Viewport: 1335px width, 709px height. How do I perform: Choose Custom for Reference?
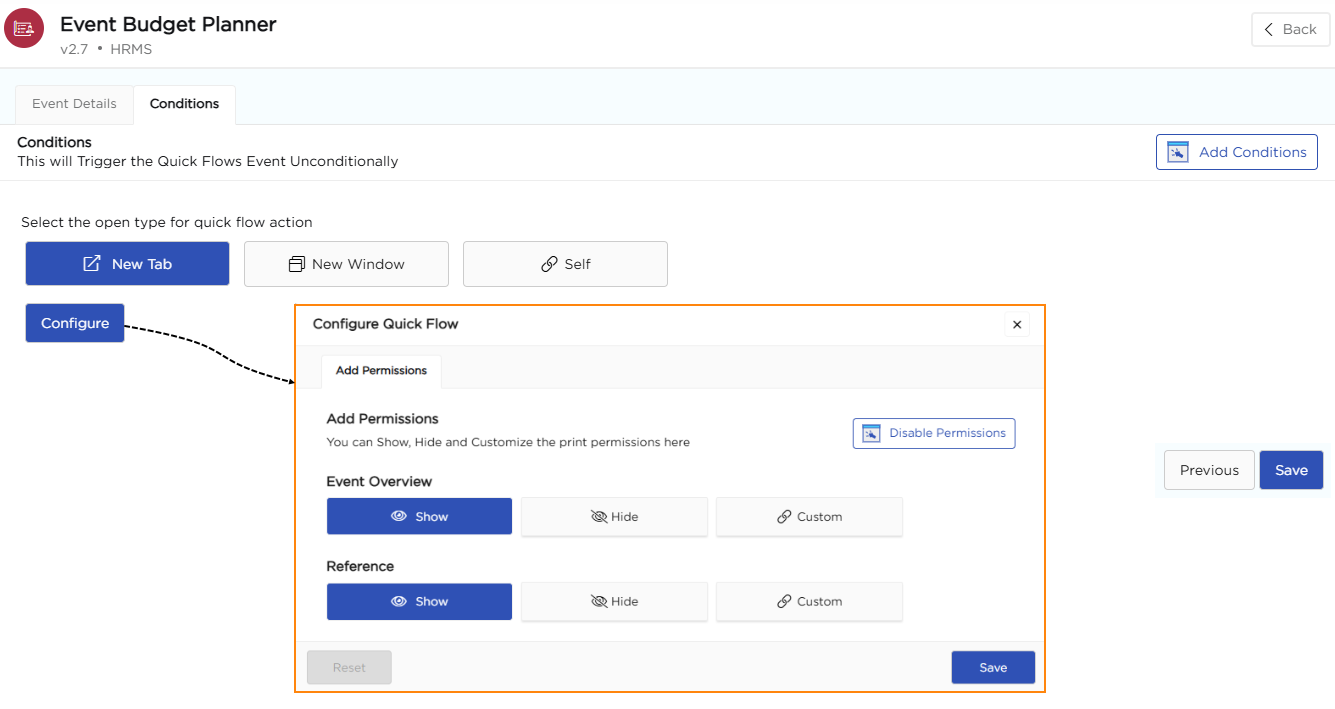tap(809, 602)
